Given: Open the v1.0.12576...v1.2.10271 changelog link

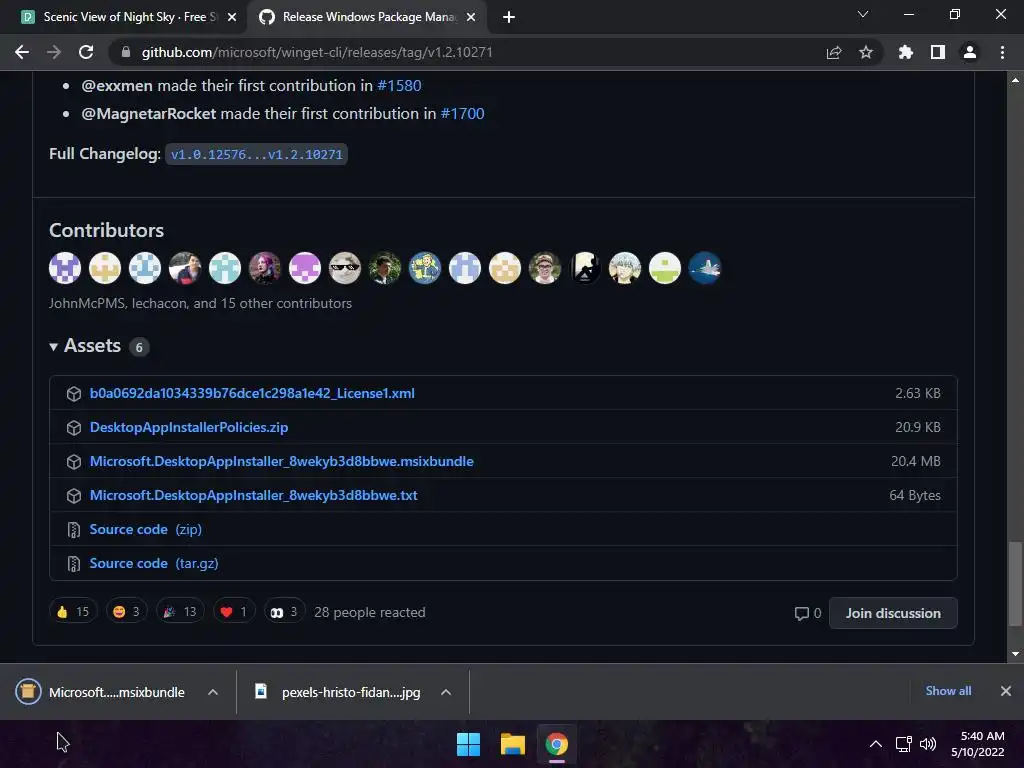Looking at the screenshot, I should coord(257,155).
